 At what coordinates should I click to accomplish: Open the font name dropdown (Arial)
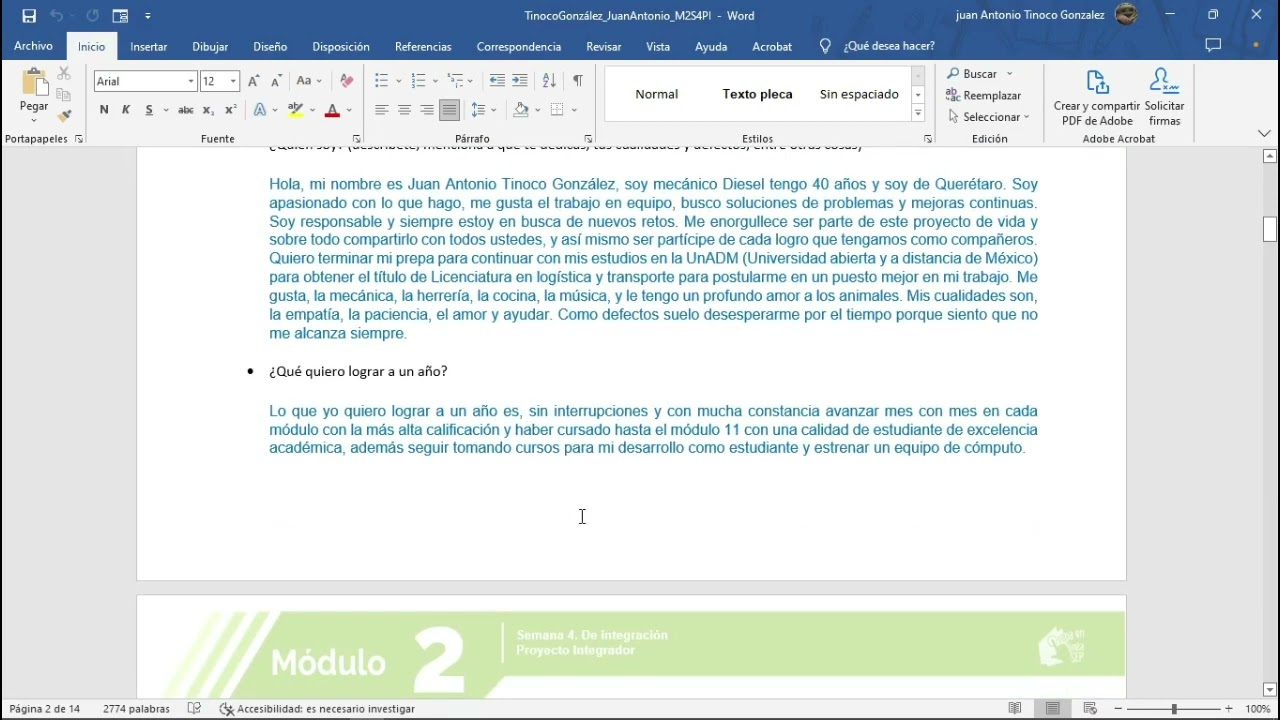pyautogui.click(x=190, y=81)
